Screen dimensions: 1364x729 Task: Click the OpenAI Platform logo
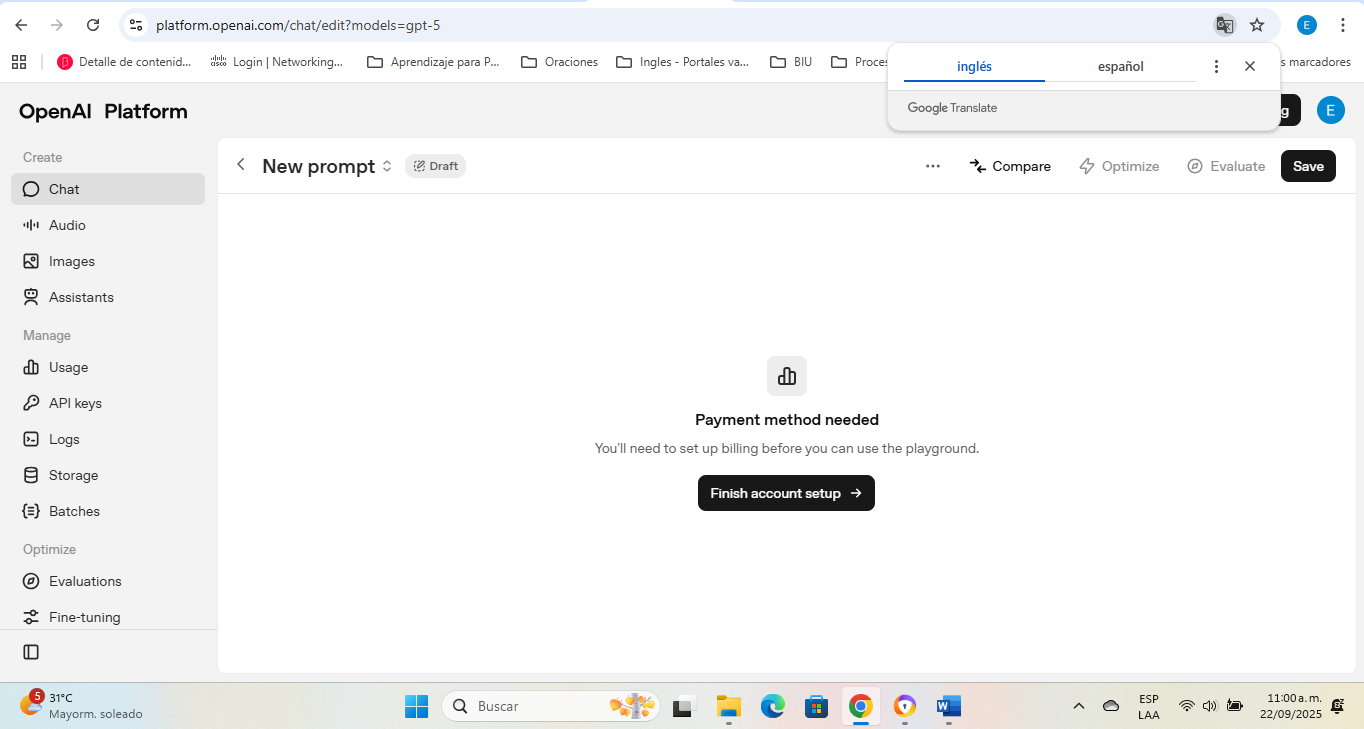(103, 111)
